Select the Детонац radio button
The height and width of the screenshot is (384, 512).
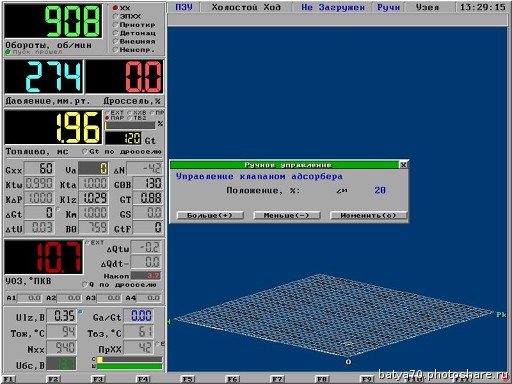(x=115, y=33)
